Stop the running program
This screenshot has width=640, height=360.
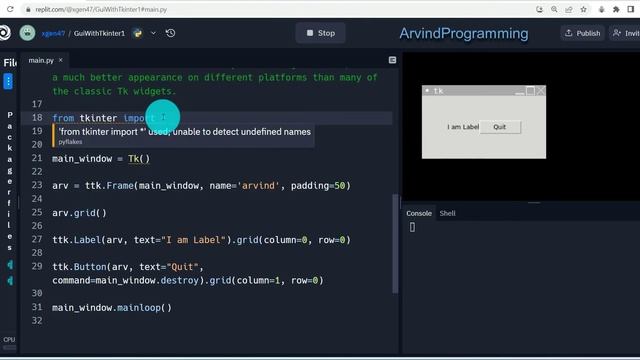[x=320, y=33]
